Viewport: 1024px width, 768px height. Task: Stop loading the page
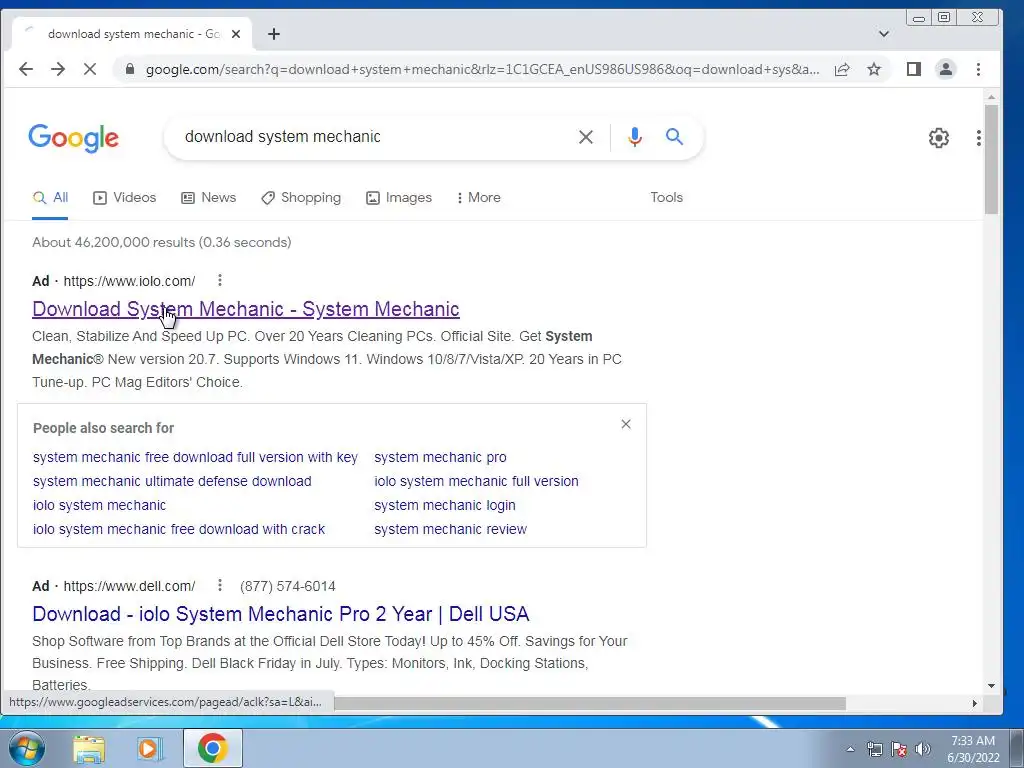[x=90, y=69]
